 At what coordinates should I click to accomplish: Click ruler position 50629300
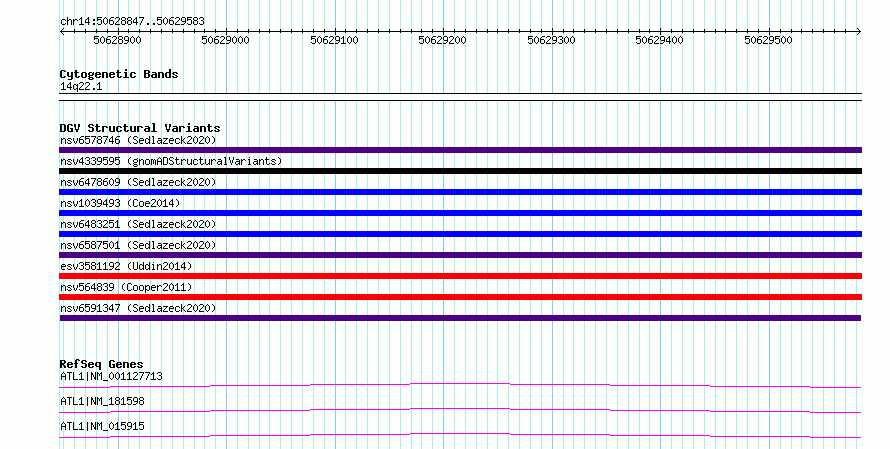551,40
